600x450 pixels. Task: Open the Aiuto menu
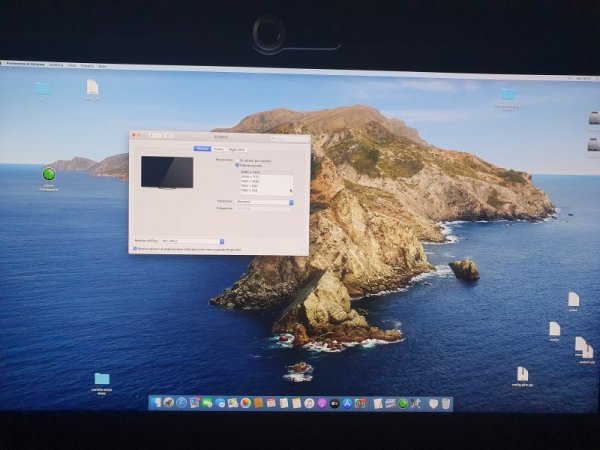coord(103,66)
